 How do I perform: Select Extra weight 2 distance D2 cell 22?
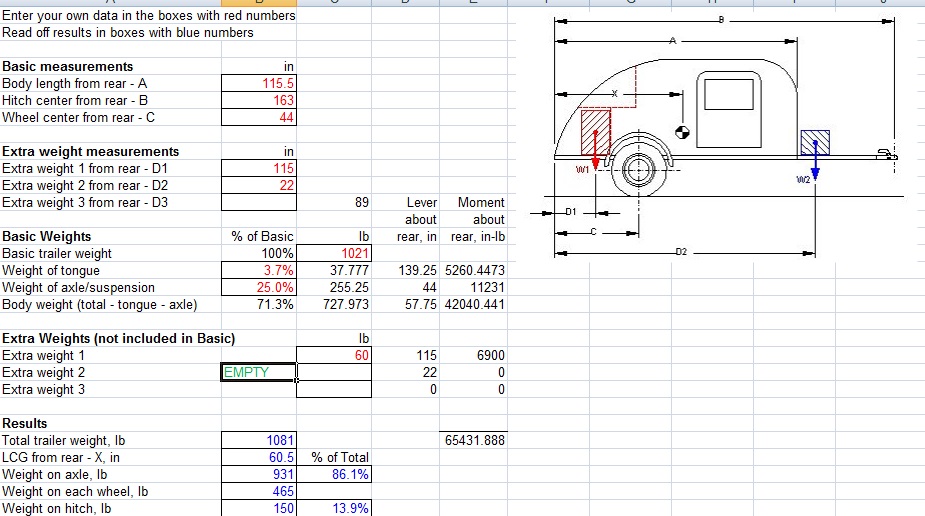click(259, 185)
